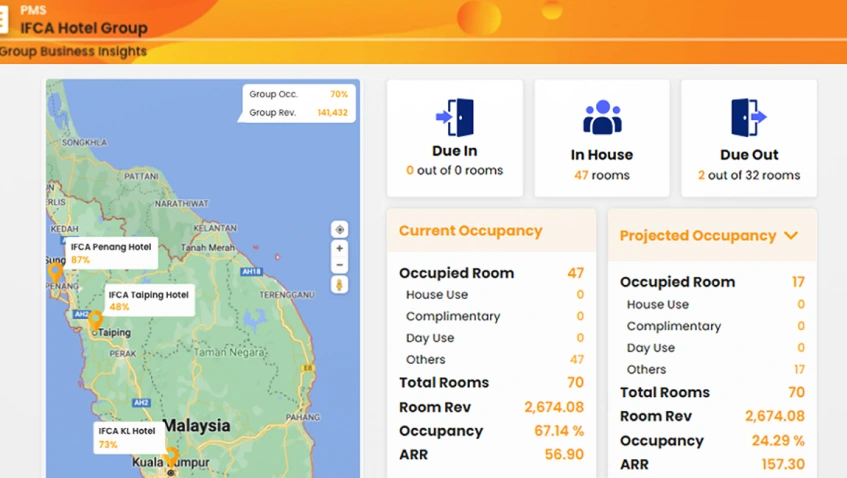Click Current ARR value 56.90

tap(564, 454)
